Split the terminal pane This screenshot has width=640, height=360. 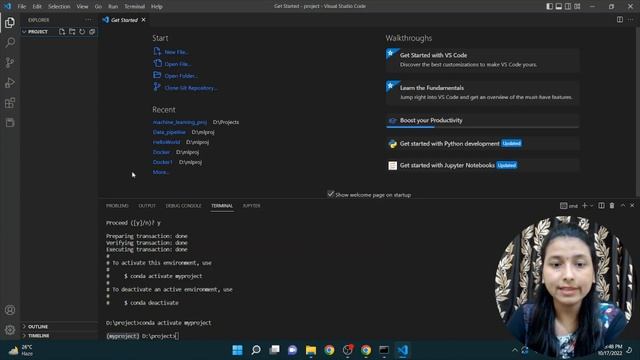coord(601,206)
